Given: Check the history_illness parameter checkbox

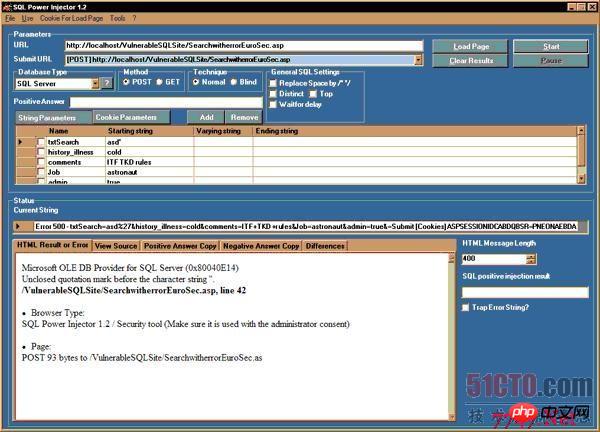Looking at the screenshot, I should (41, 152).
